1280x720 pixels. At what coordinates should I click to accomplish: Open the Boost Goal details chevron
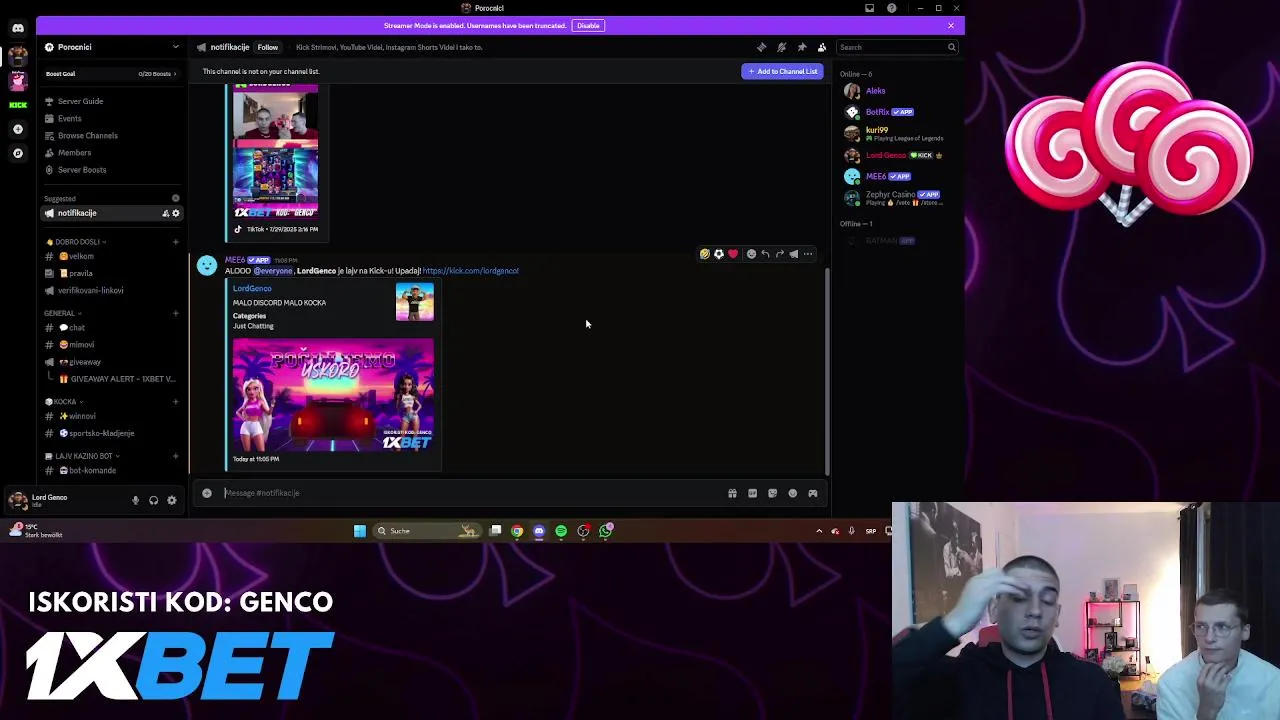click(x=176, y=74)
